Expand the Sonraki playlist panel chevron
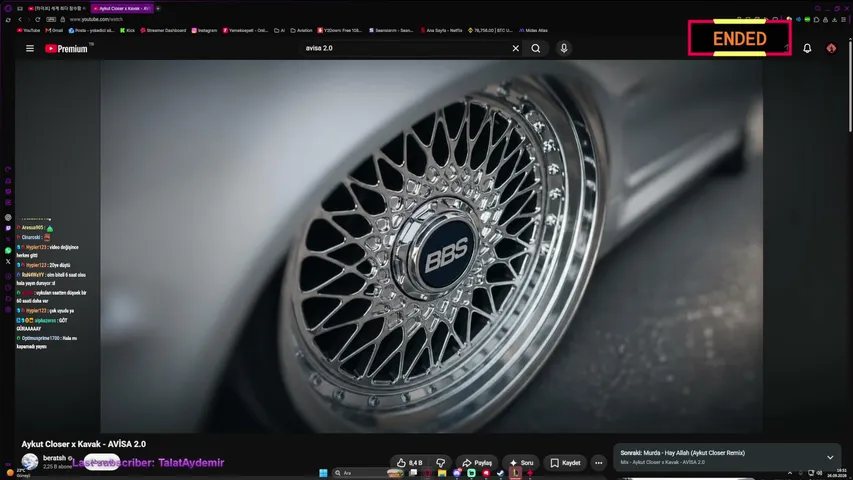The height and width of the screenshot is (480, 853). 830,457
